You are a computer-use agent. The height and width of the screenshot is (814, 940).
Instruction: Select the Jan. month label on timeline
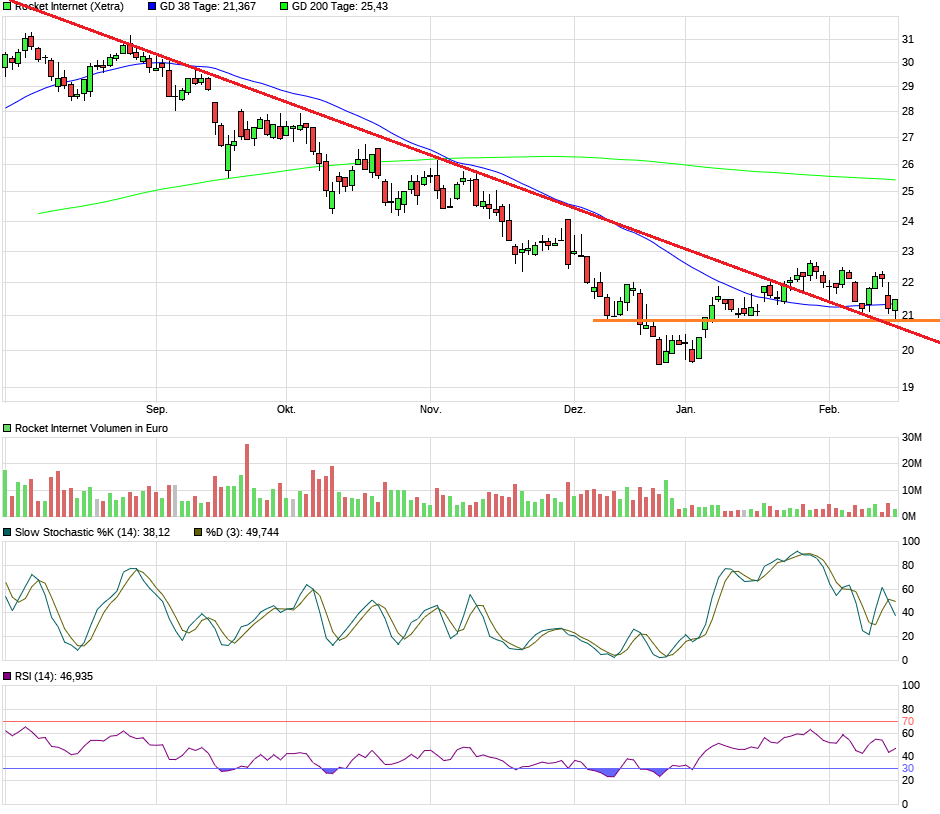click(x=688, y=408)
